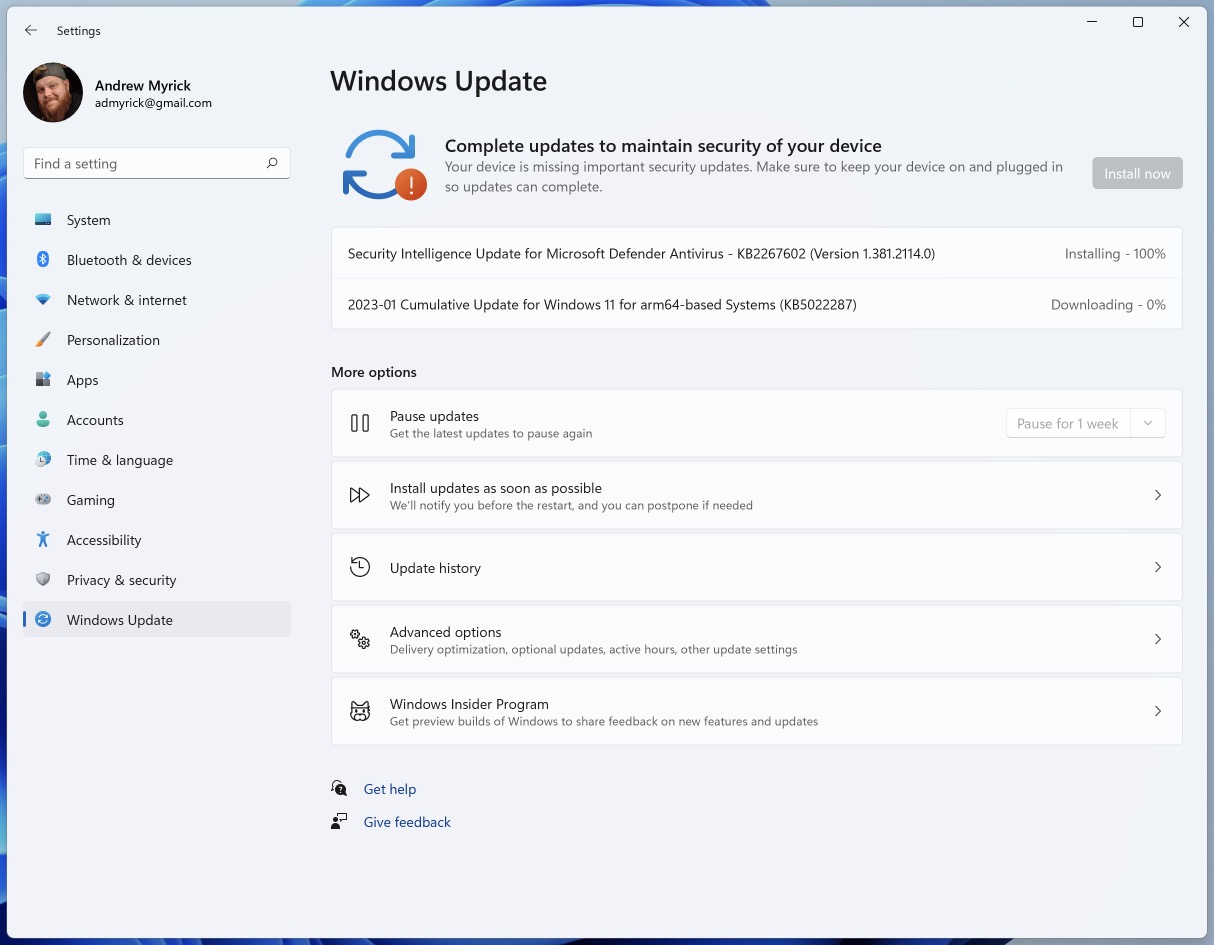Open the Apps settings category

pyautogui.click(x=157, y=380)
